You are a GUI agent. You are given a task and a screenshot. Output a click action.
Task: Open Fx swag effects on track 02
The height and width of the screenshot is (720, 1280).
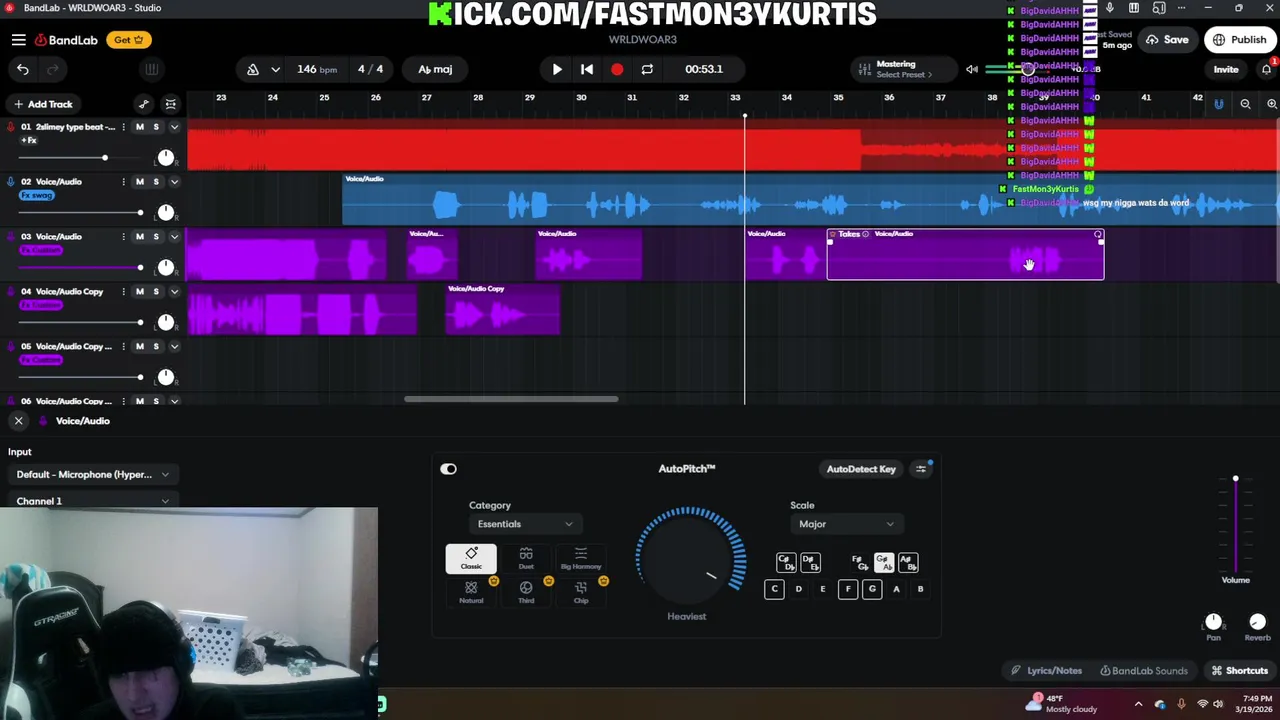tap(37, 195)
